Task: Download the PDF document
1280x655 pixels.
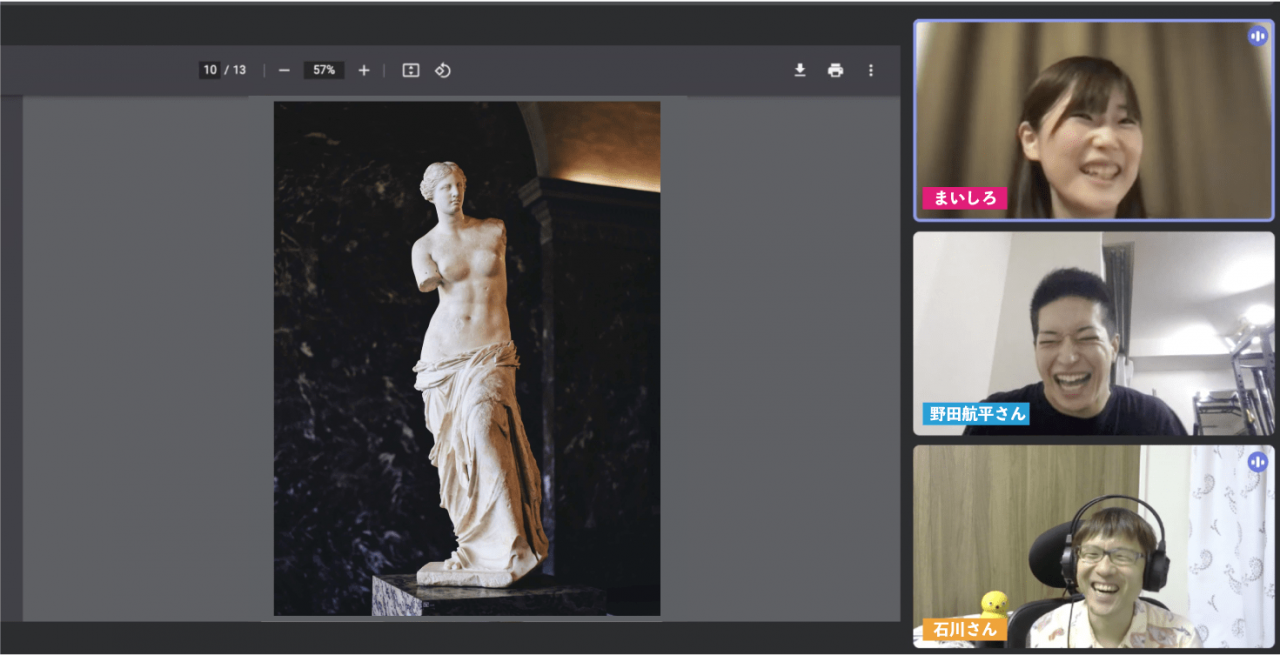Action: click(800, 70)
